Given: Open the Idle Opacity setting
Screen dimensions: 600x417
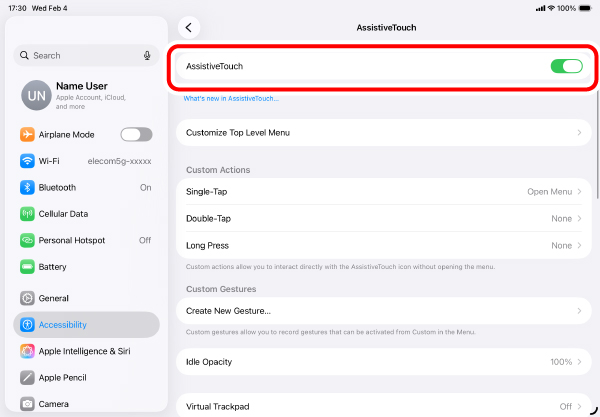Looking at the screenshot, I should (384, 362).
